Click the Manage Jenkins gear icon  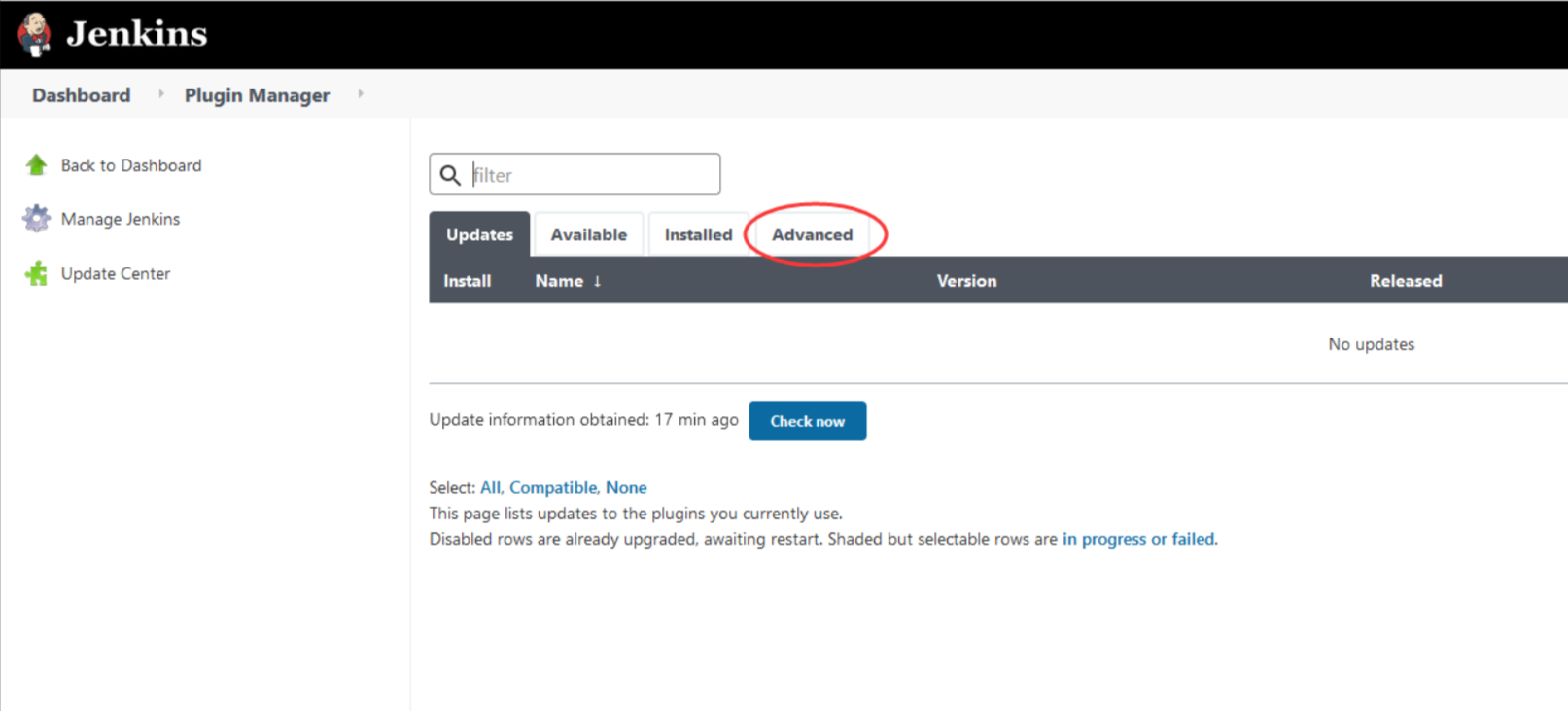36,219
